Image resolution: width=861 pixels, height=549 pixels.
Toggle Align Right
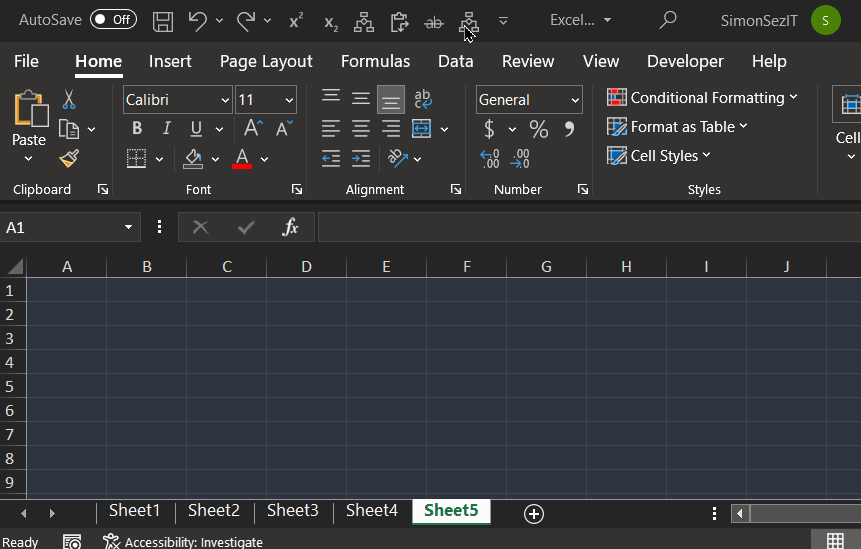[391, 129]
